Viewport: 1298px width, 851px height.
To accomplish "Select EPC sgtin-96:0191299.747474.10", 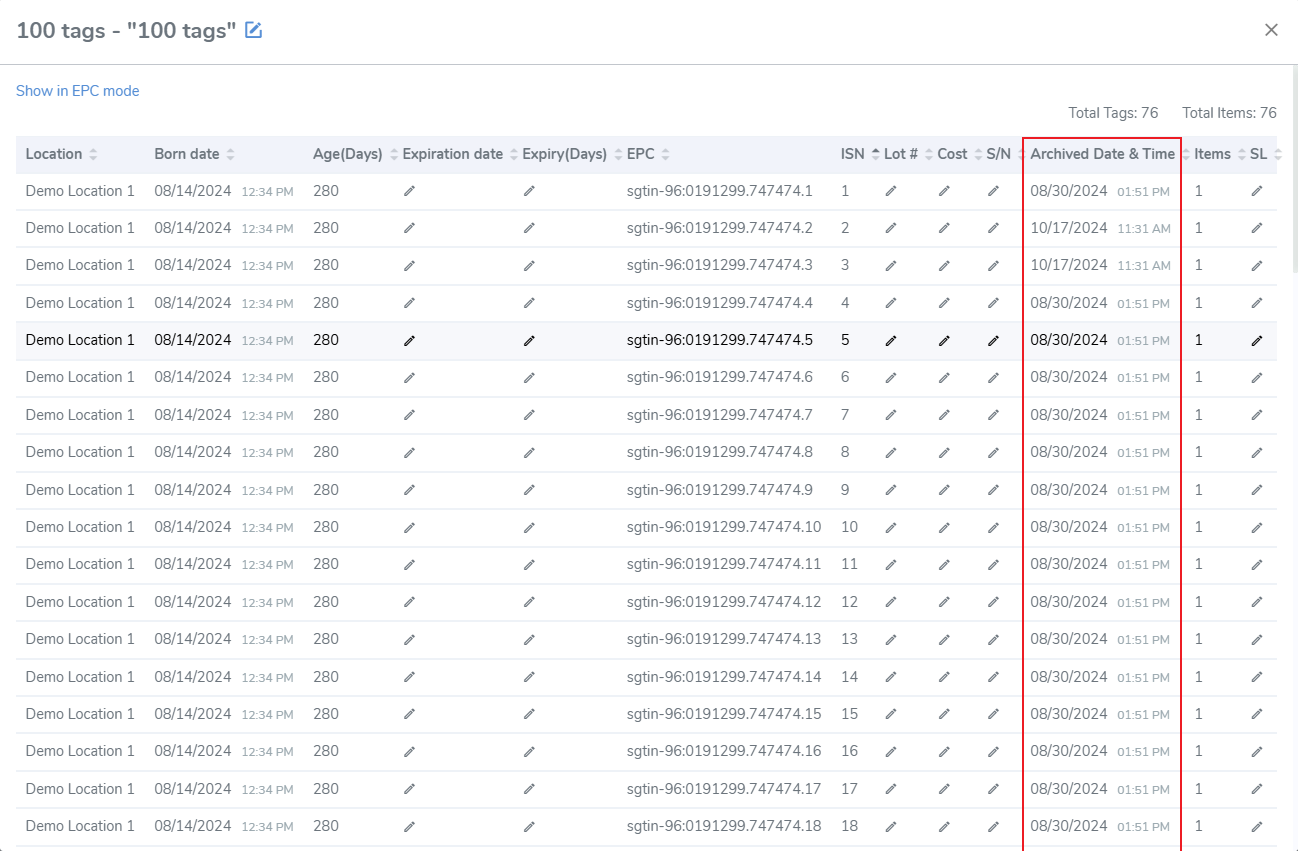I will [x=724, y=527].
